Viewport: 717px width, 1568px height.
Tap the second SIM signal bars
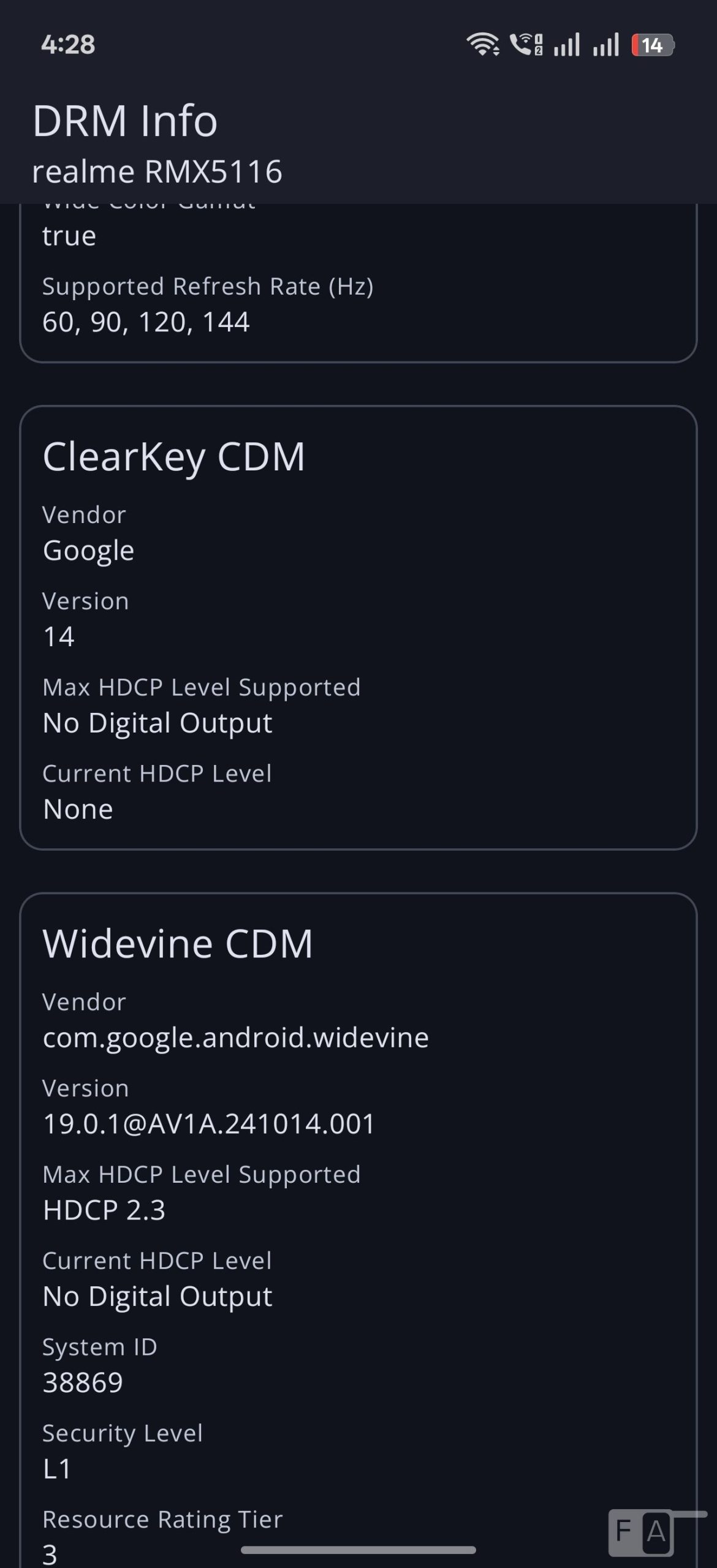point(606,45)
